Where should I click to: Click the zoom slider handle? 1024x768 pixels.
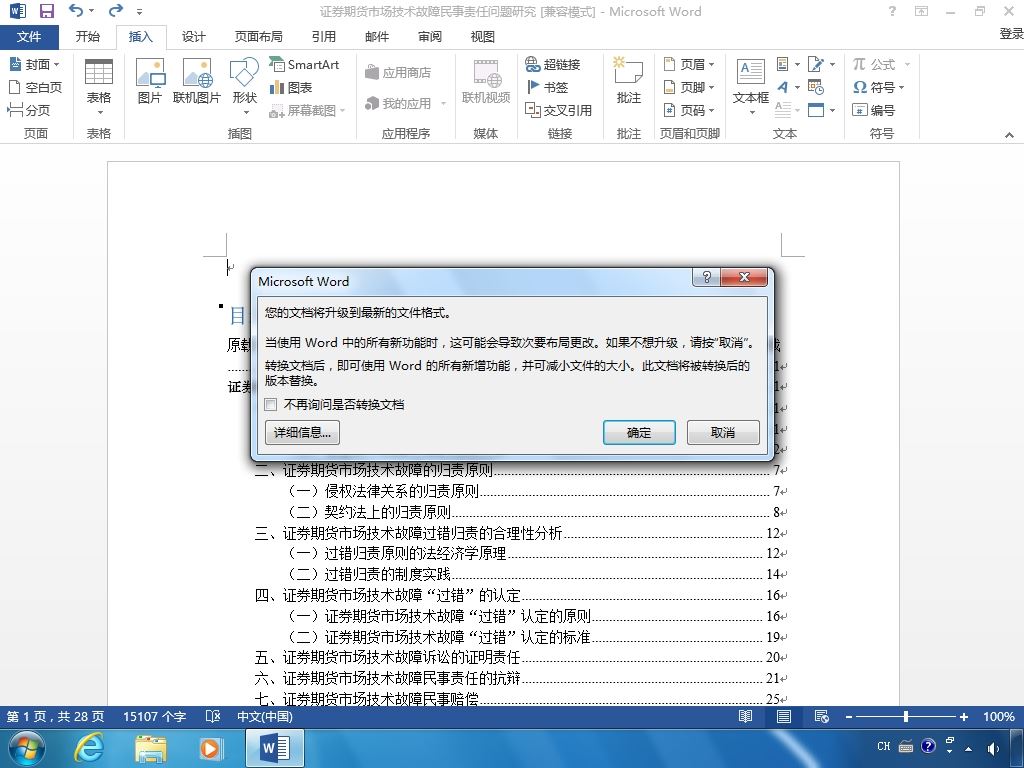906,716
